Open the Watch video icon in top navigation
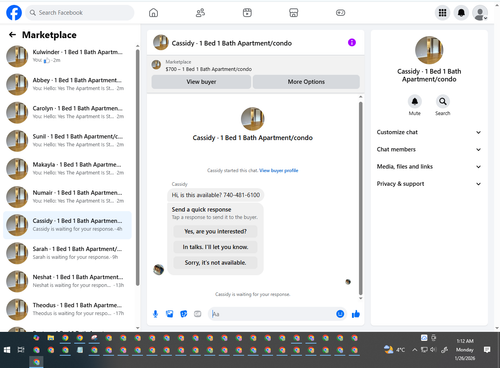 point(247,13)
